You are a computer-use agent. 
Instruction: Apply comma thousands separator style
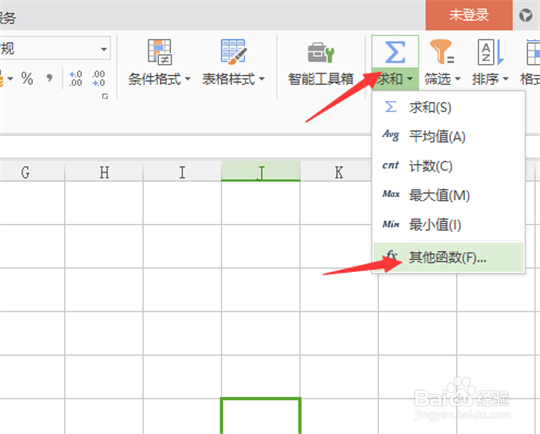tap(50, 78)
